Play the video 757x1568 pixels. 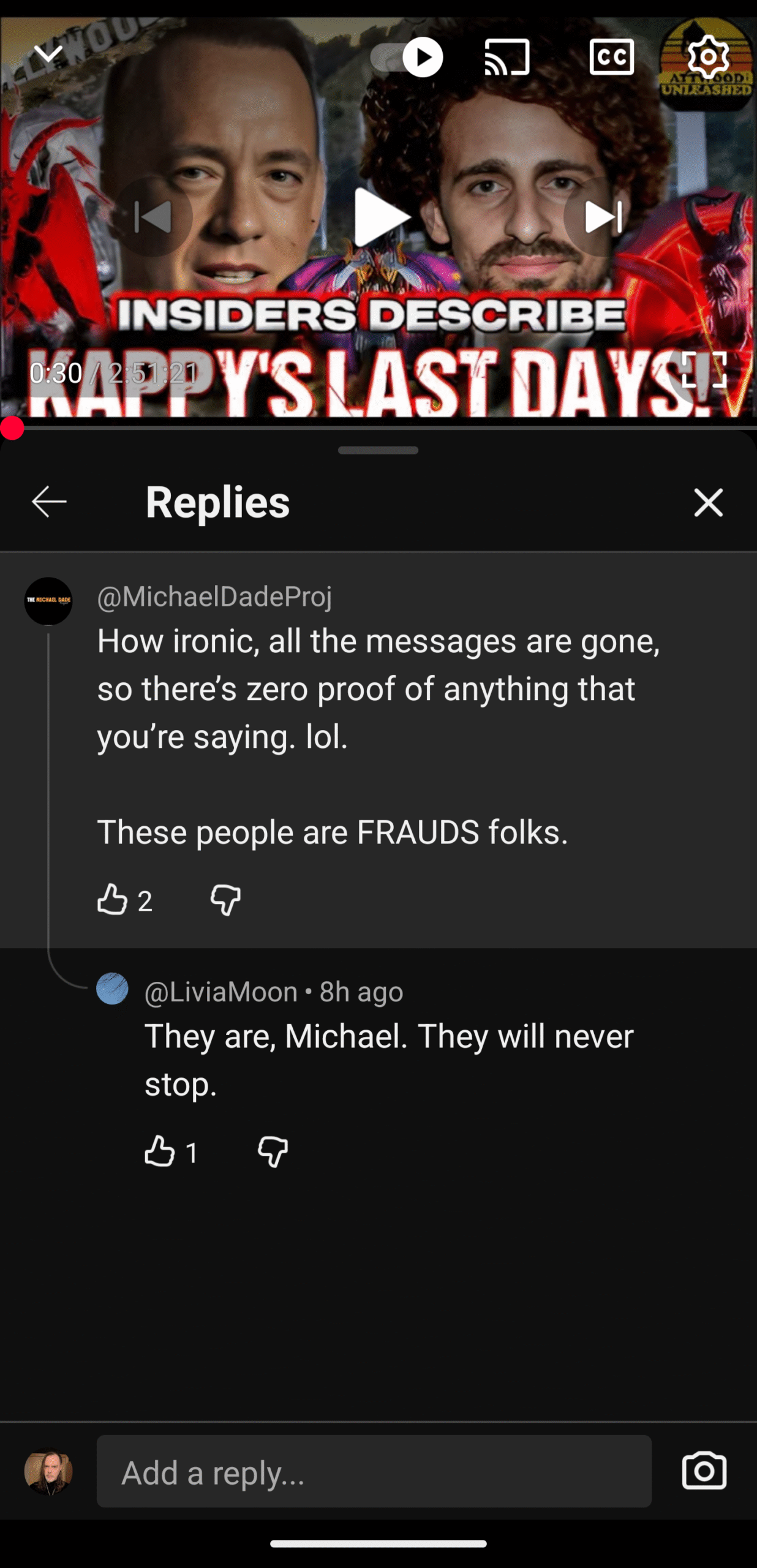click(380, 217)
